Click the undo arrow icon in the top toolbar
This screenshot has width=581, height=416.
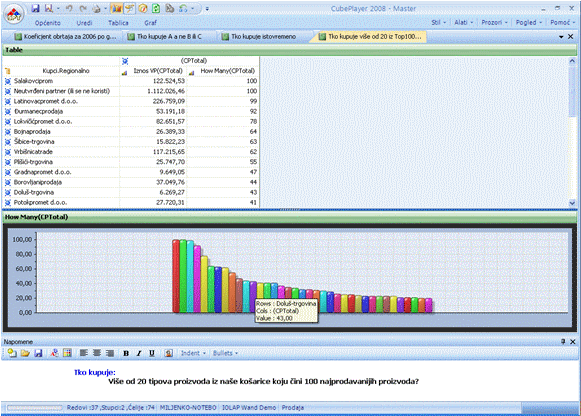pyautogui.click(x=69, y=8)
